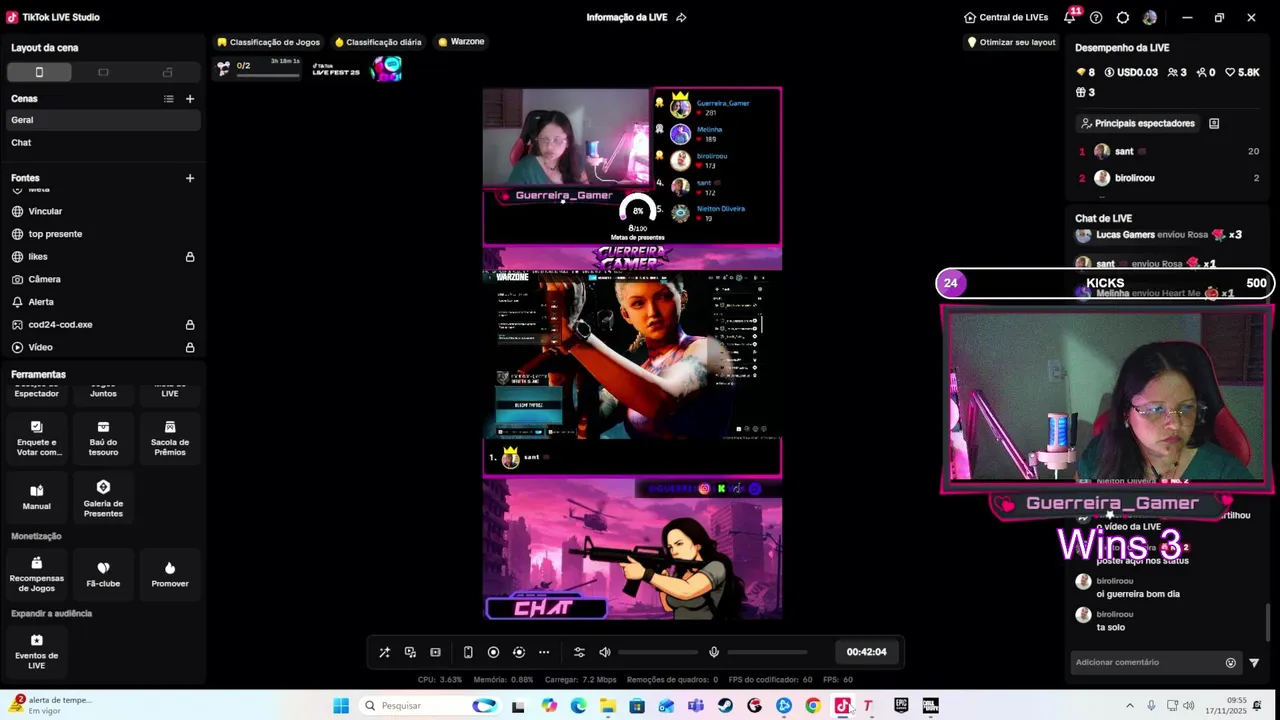This screenshot has height=720, width=1280.
Task: Open Recompensas de Jogos
Action: (x=37, y=575)
